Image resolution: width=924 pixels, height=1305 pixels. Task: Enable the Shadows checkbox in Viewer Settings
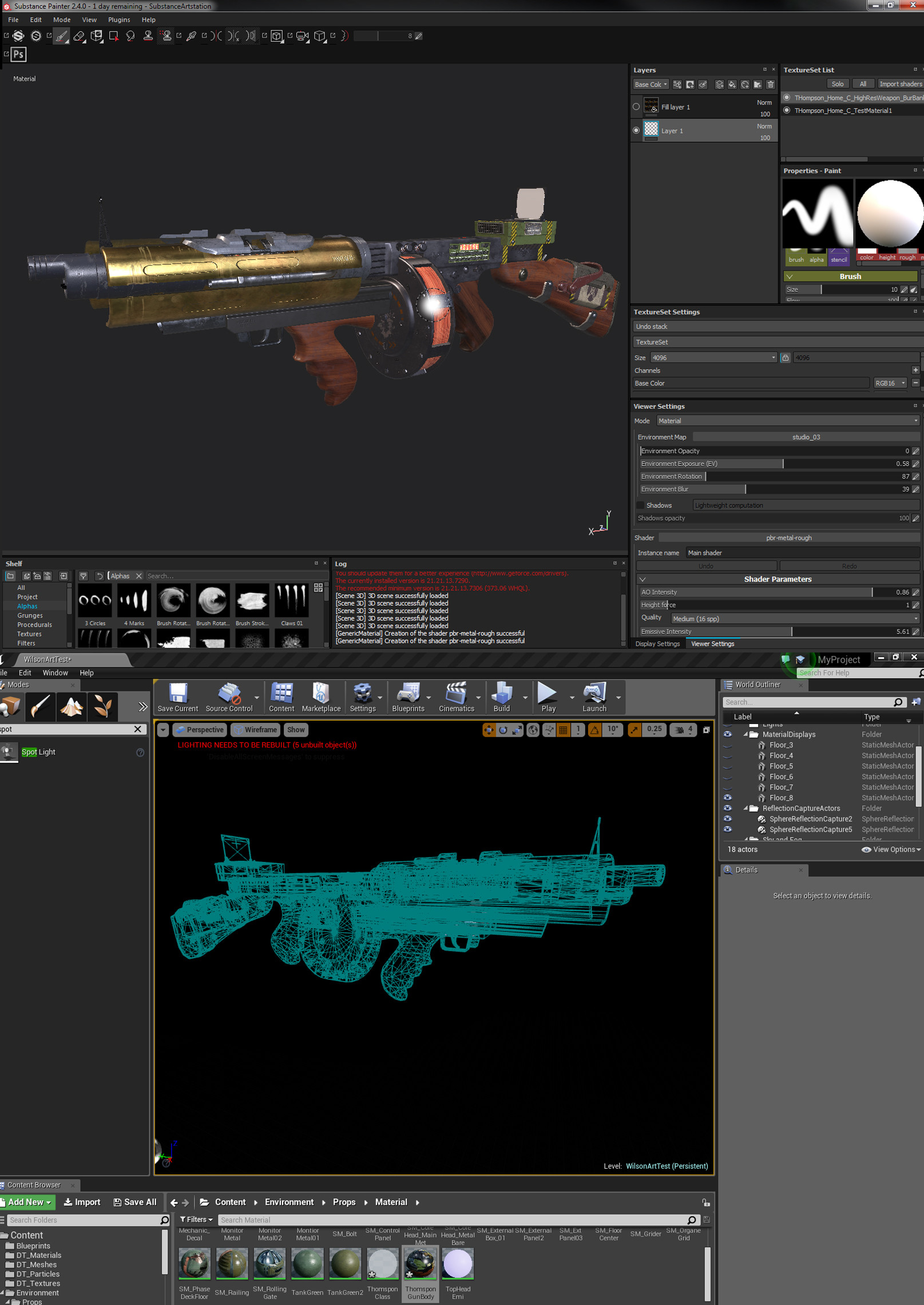(640, 505)
